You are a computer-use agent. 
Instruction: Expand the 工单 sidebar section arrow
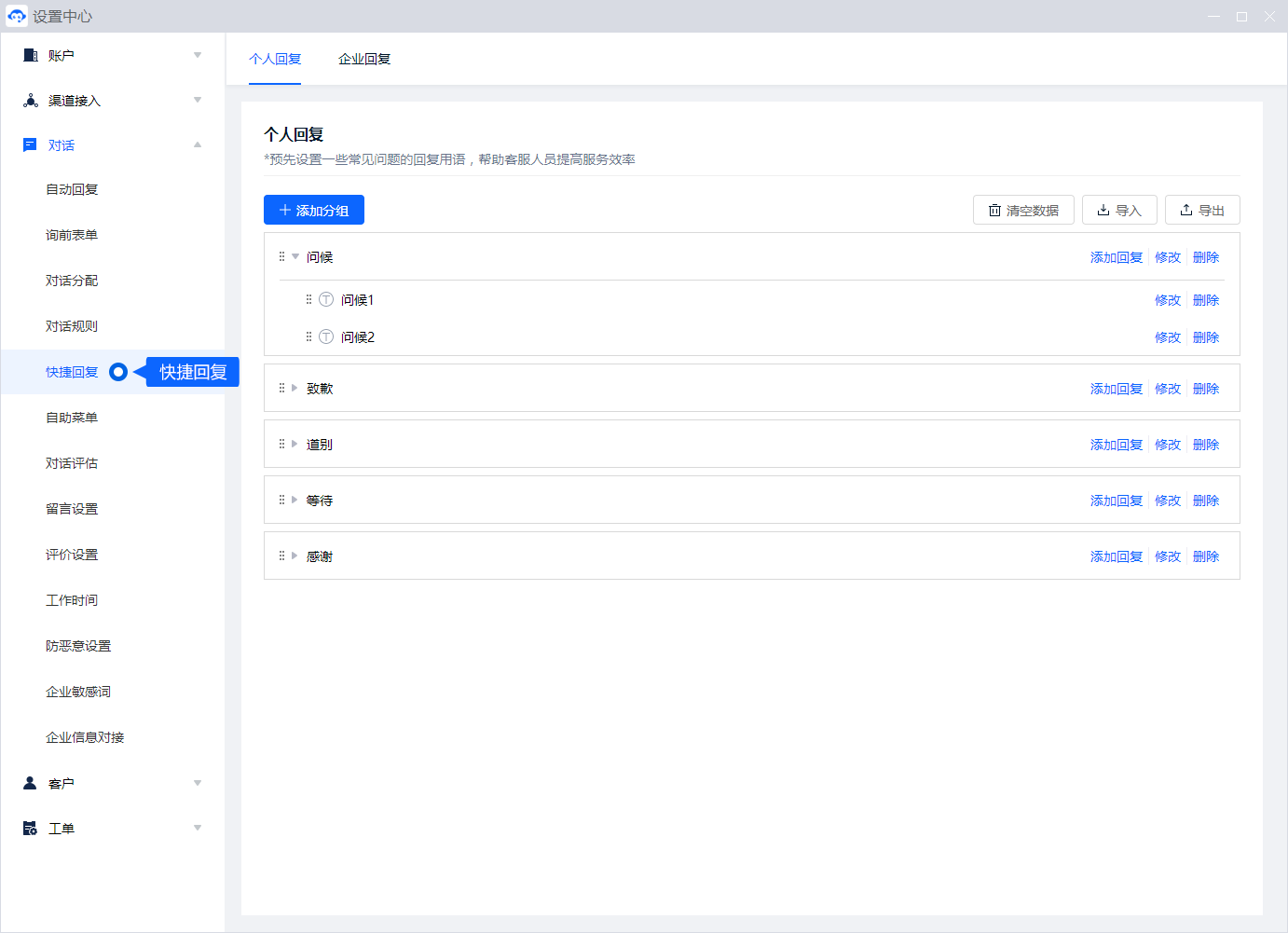[x=198, y=828]
